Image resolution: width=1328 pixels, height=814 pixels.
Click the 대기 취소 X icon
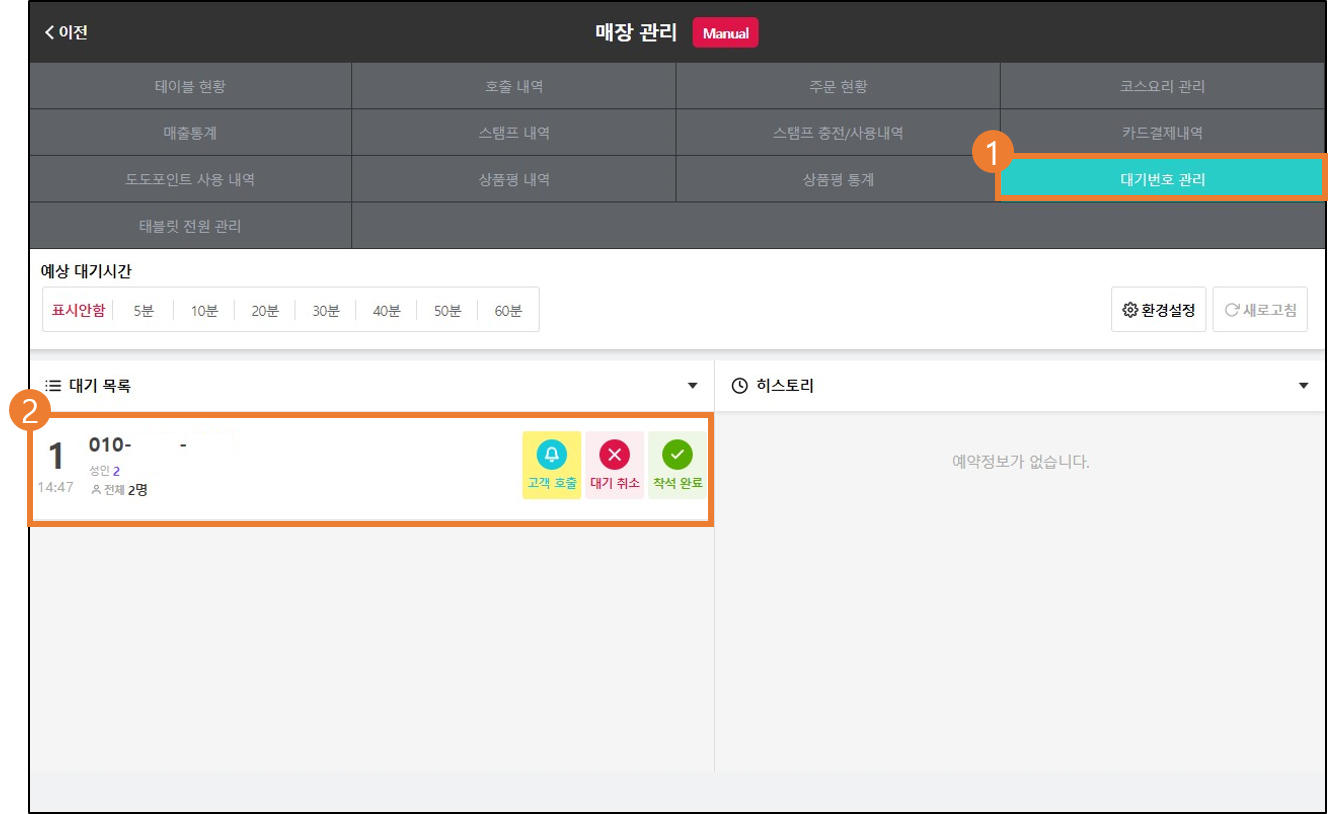pyautogui.click(x=614, y=455)
